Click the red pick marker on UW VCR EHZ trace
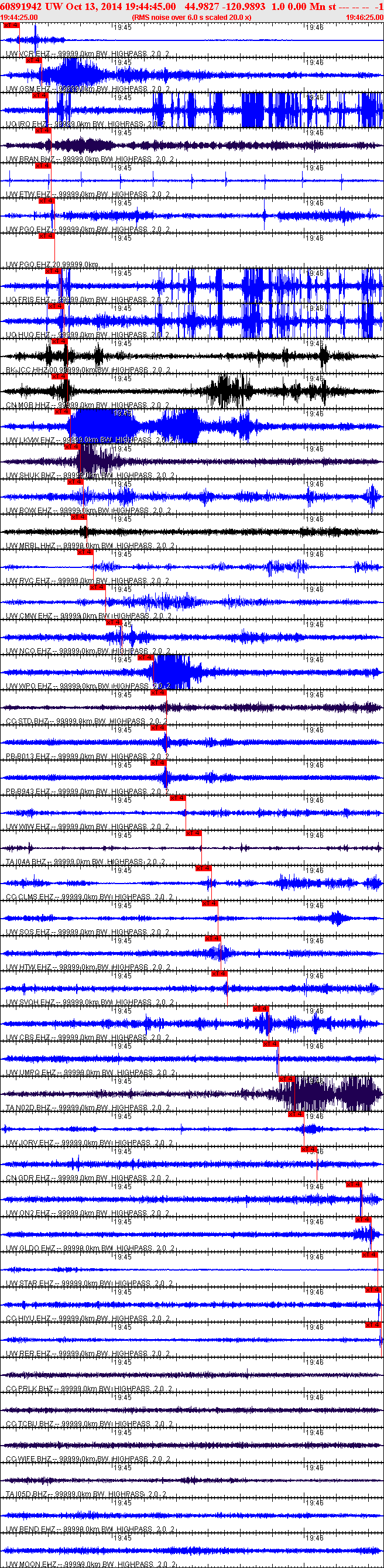The height and width of the screenshot is (1568, 384). [11, 26]
